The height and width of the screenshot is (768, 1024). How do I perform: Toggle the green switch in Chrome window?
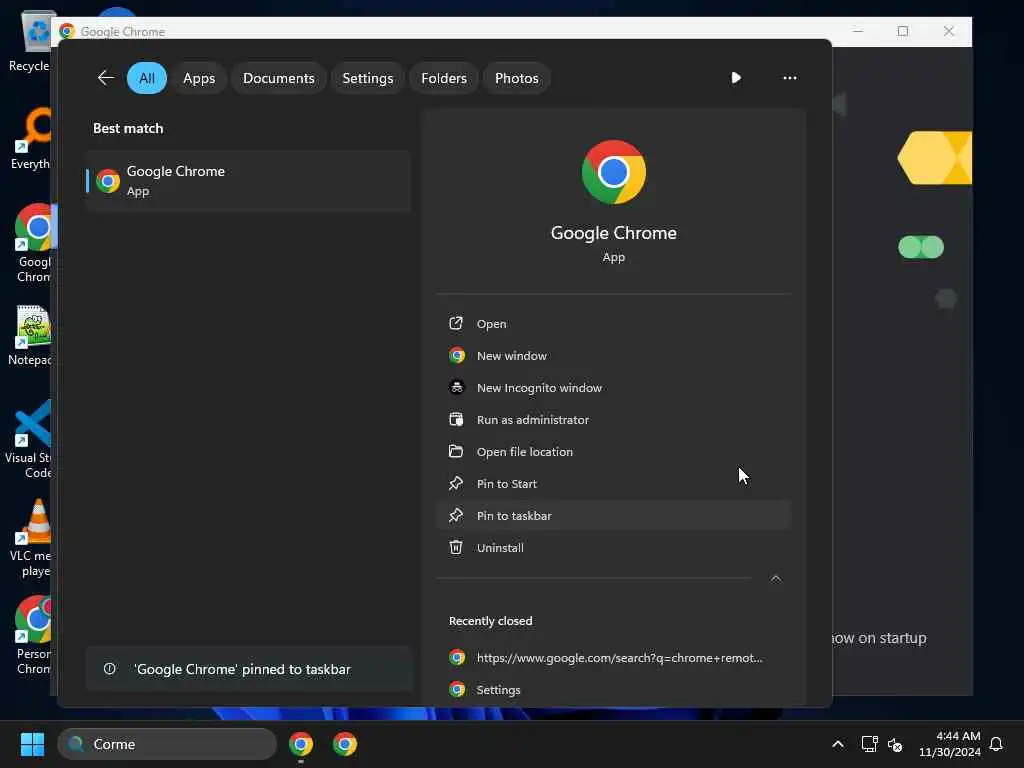tap(921, 247)
